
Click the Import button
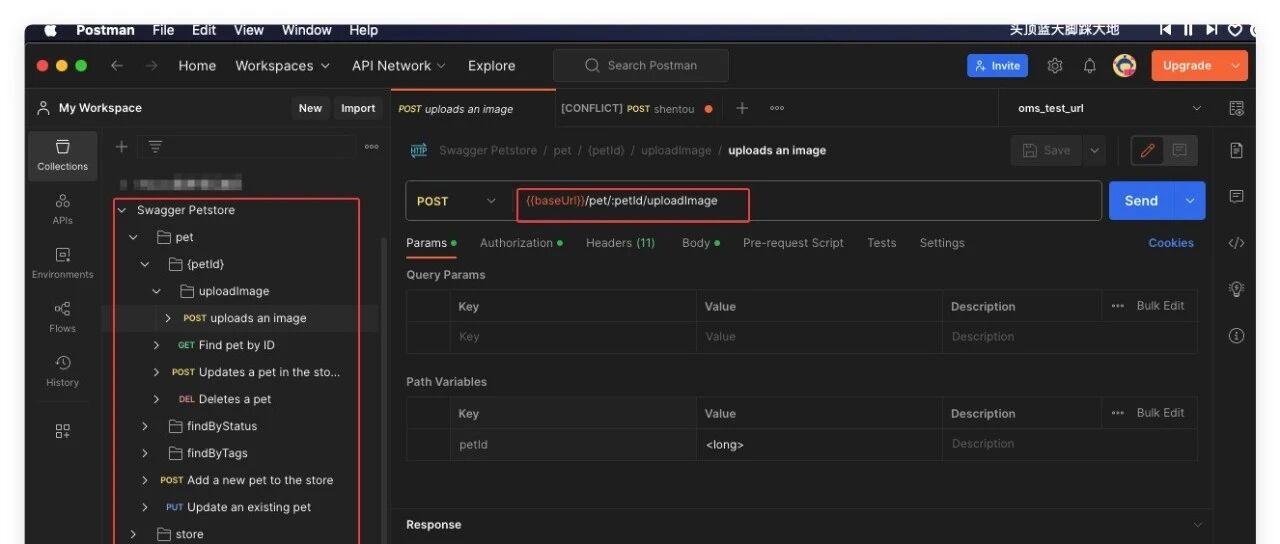point(358,108)
